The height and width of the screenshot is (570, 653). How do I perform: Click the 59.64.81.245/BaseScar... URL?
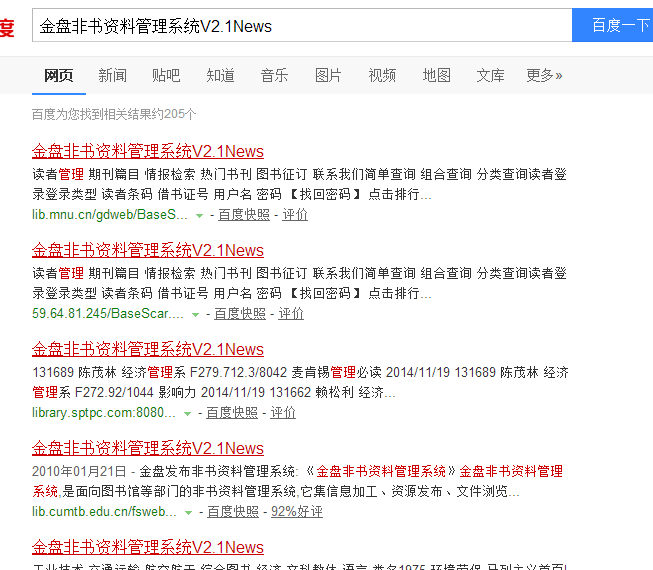click(108, 314)
